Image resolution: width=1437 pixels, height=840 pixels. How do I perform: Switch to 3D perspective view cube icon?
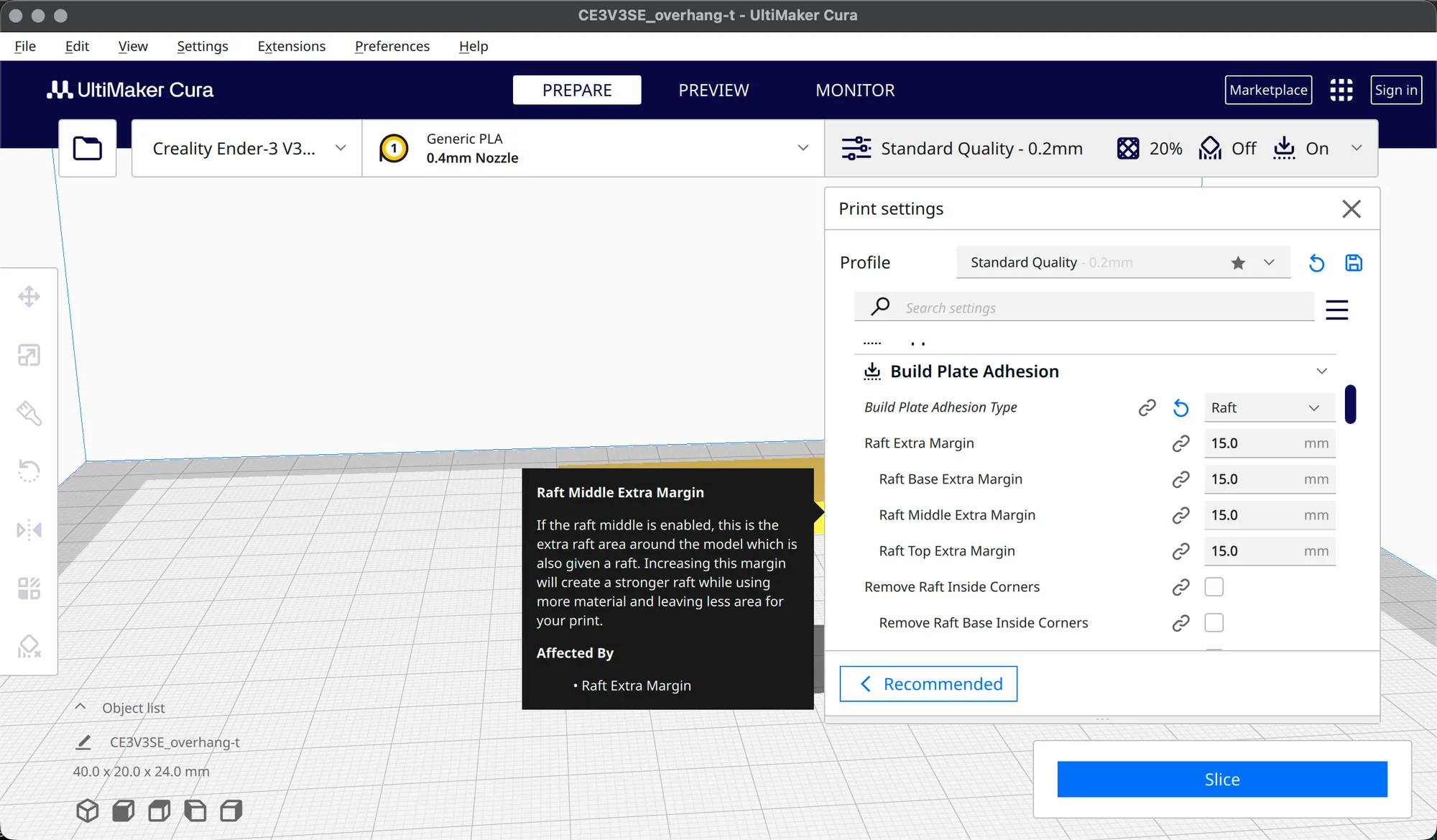pos(88,811)
